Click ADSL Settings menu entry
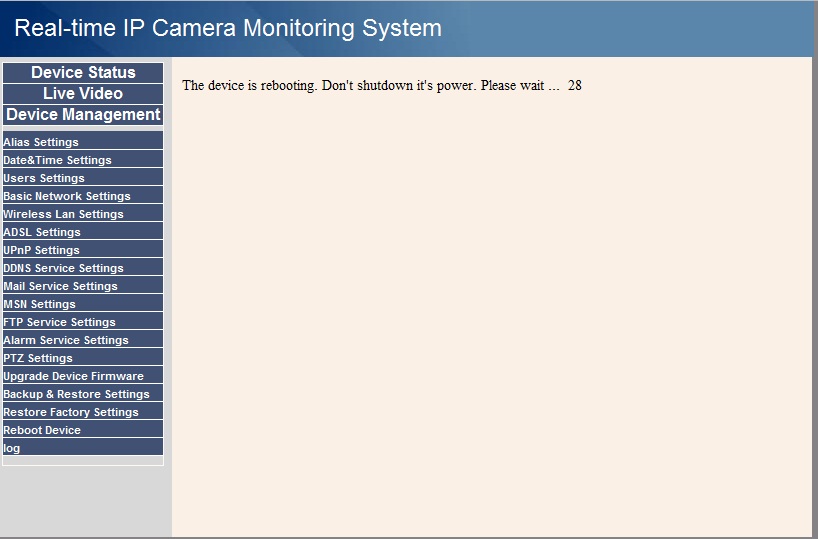 tap(83, 231)
